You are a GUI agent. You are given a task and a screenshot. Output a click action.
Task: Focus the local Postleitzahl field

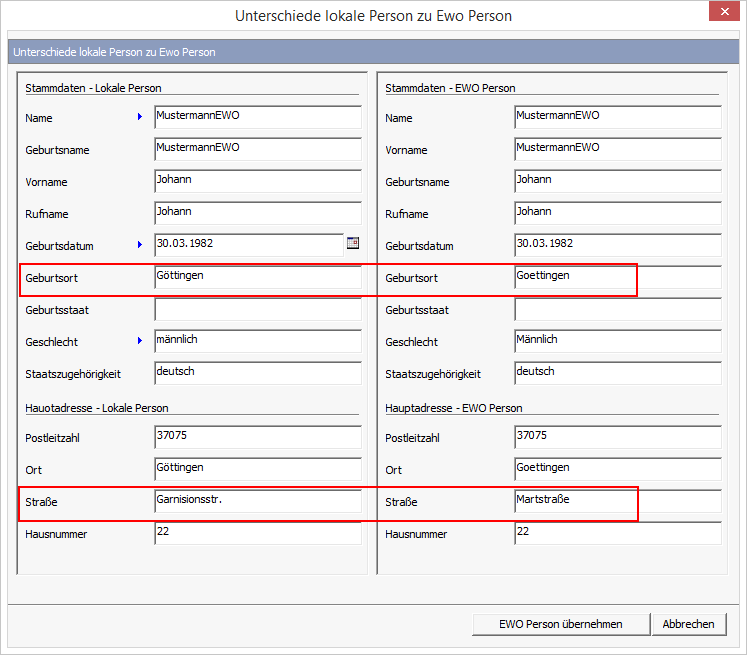tap(257, 437)
